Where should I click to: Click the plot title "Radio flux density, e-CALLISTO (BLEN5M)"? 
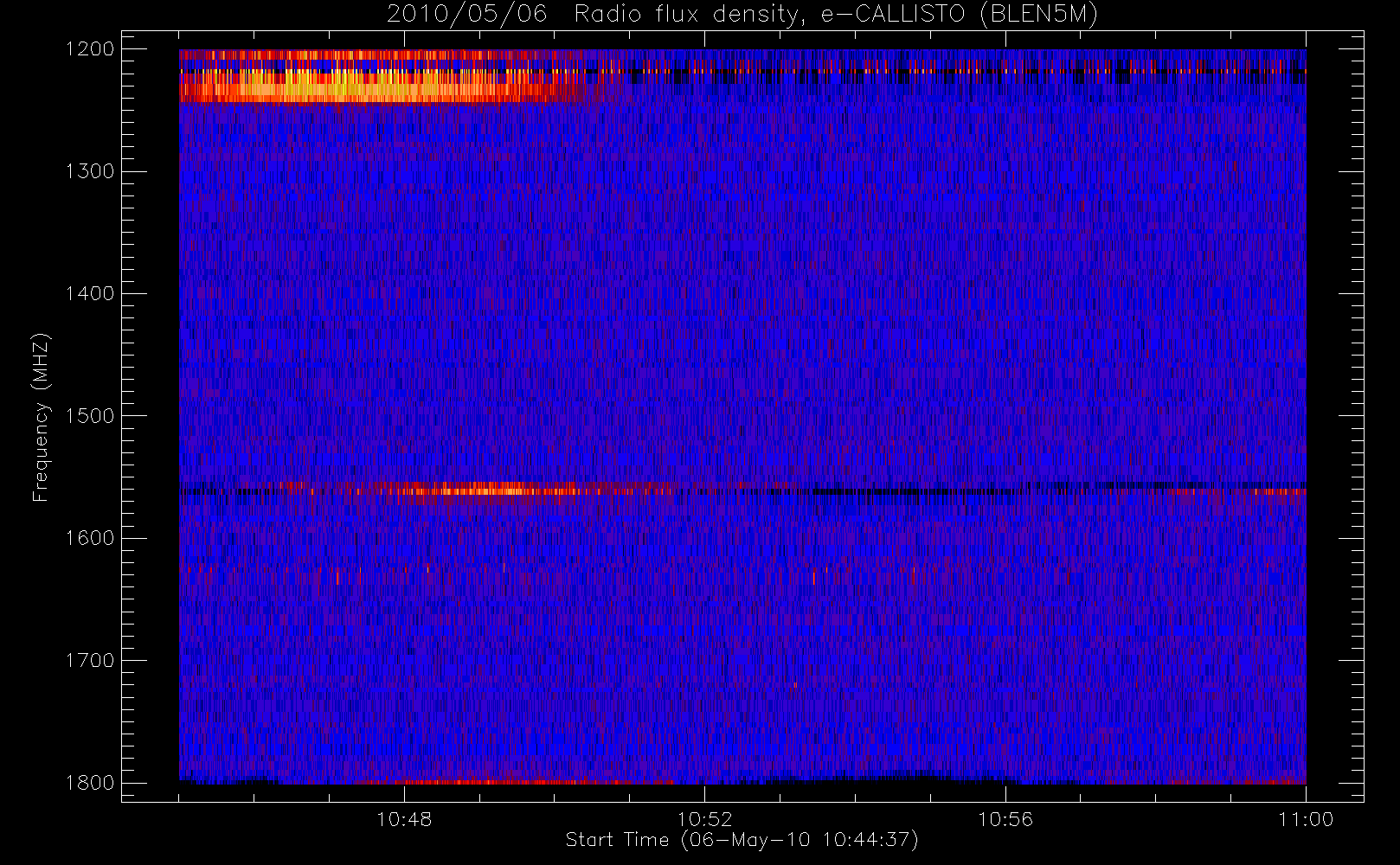[x=836, y=15]
